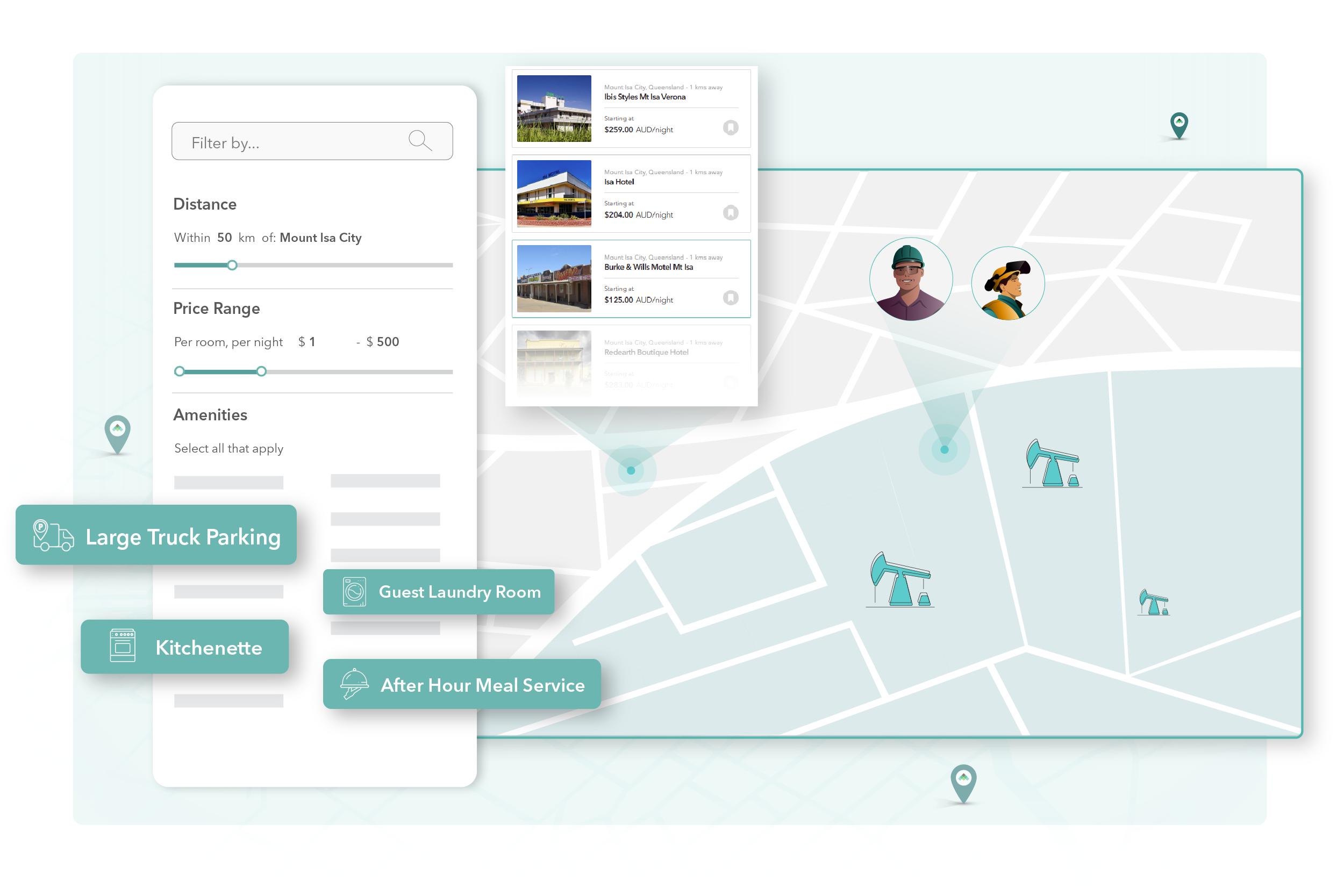This screenshot has height=896, width=1344.
Task: Adjust the Distance slider handle
Action: (x=232, y=265)
